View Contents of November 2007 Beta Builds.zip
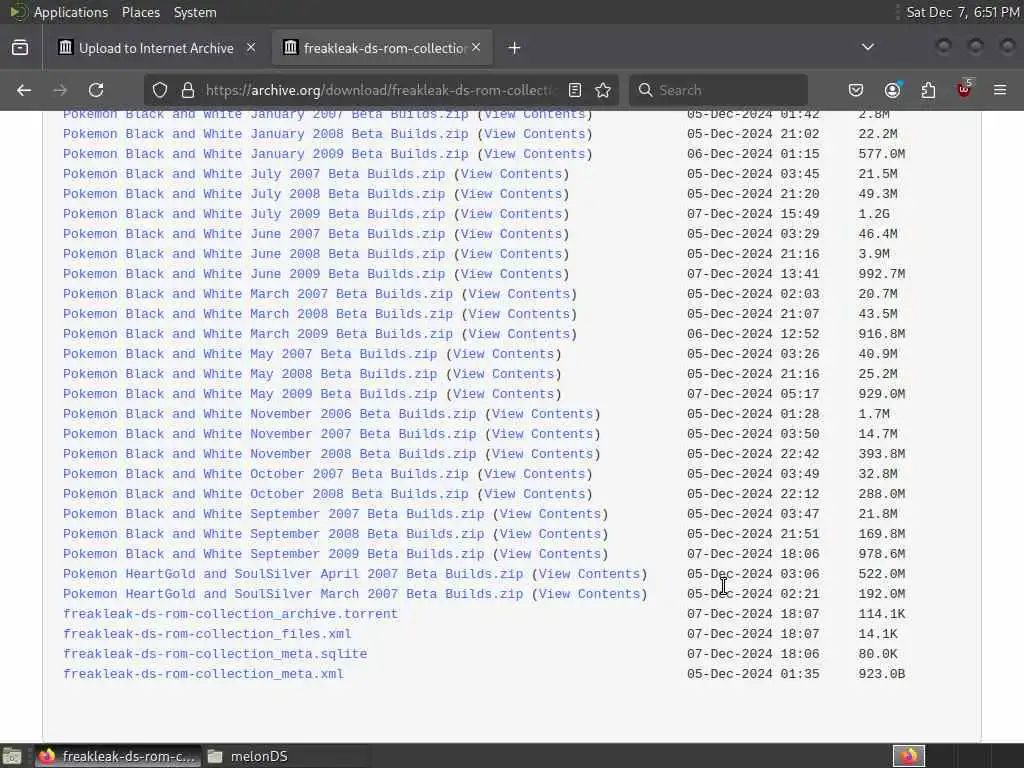This screenshot has width=1024, height=768. 543,434
